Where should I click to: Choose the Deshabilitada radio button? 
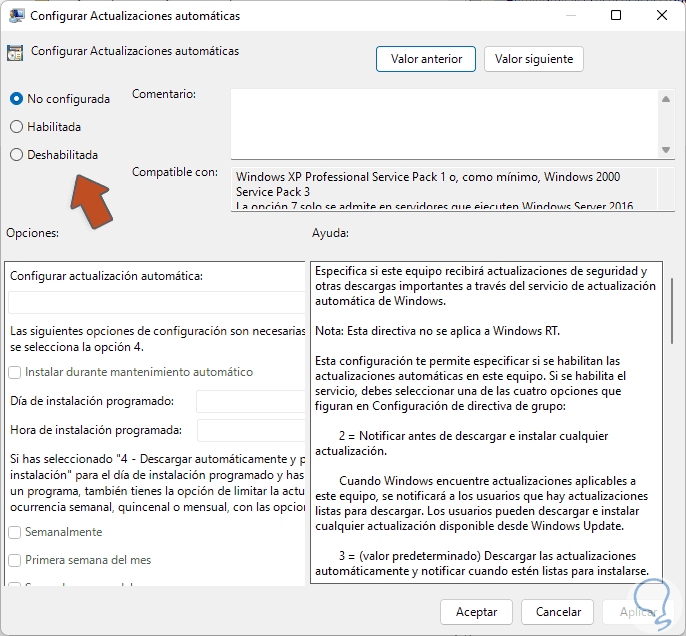coord(16,155)
